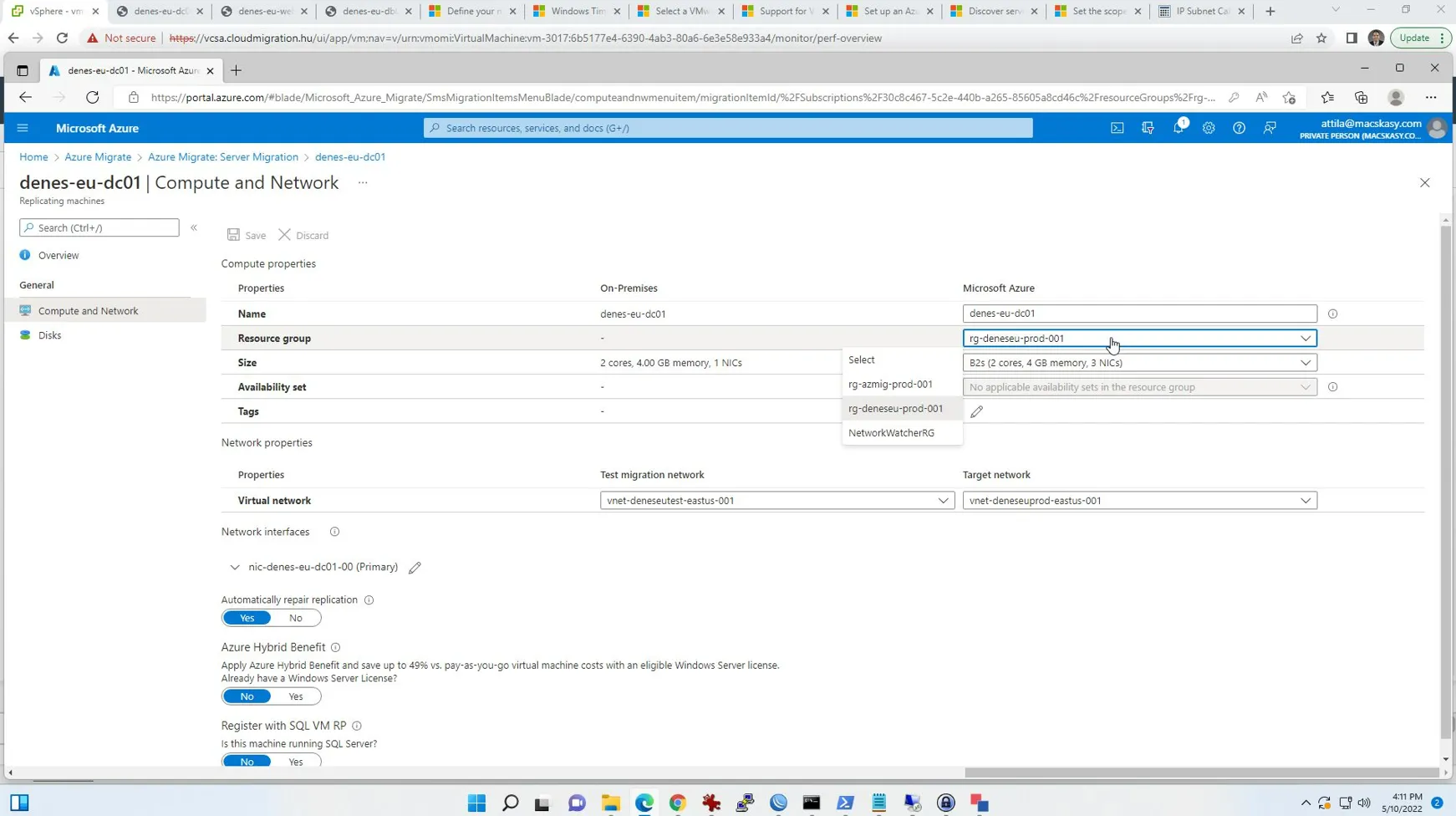This screenshot has height=816, width=1456.
Task: Open Test migration network dropdown
Action: click(x=777, y=501)
